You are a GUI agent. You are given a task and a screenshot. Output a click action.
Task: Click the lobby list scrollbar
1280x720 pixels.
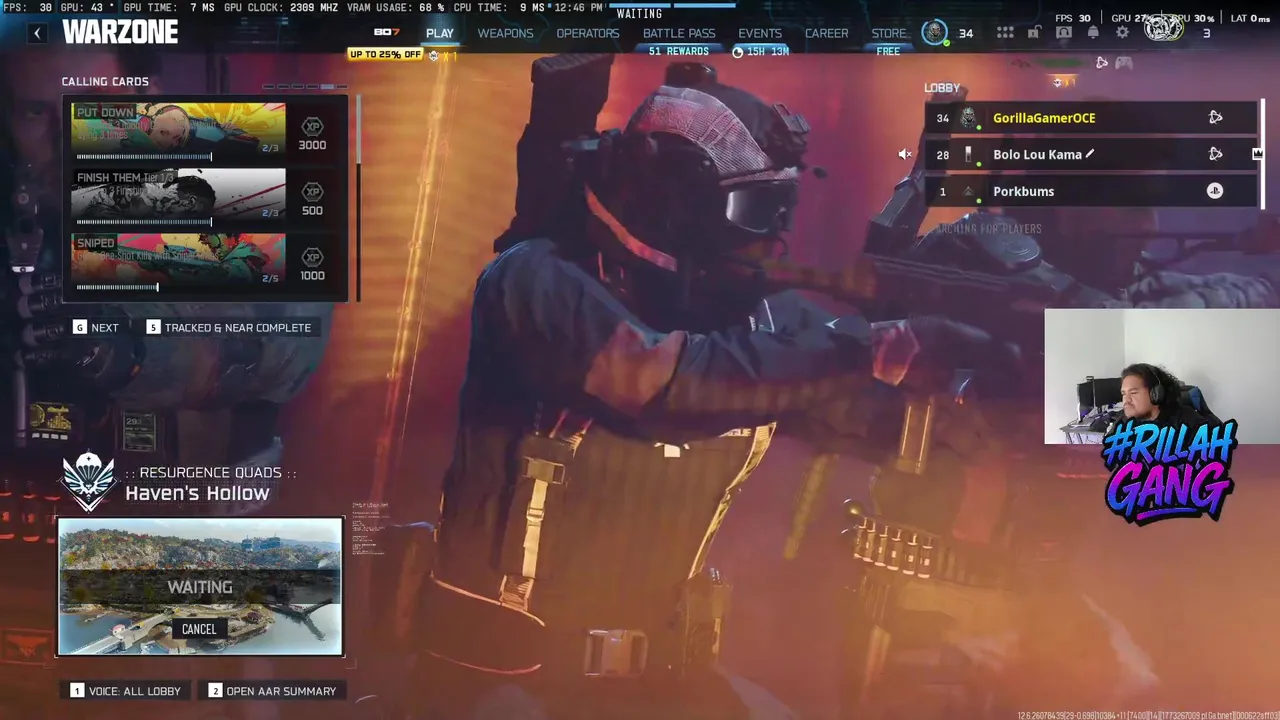tap(1262, 154)
